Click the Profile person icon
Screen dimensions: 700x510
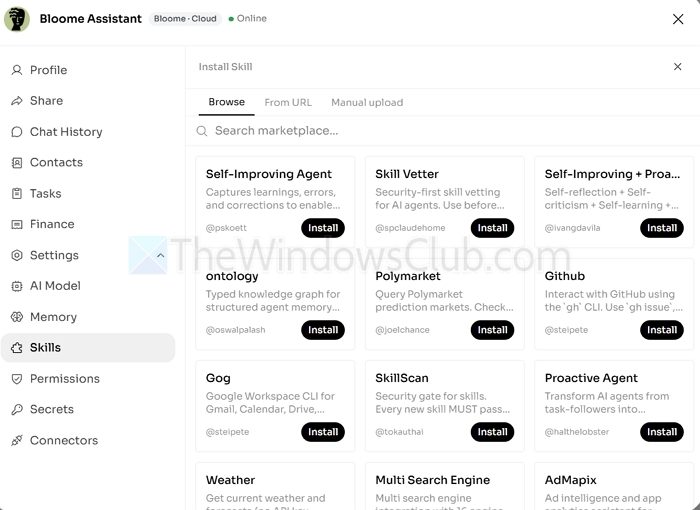(x=17, y=70)
